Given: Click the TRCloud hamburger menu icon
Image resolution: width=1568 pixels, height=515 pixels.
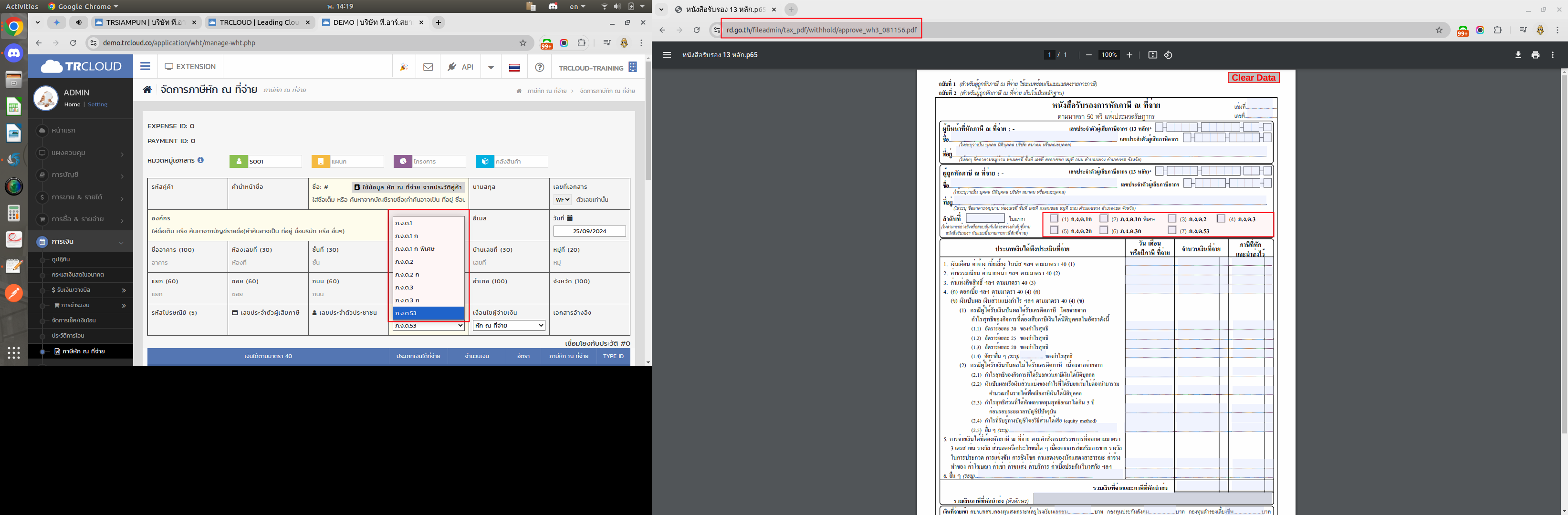Looking at the screenshot, I should point(145,66).
